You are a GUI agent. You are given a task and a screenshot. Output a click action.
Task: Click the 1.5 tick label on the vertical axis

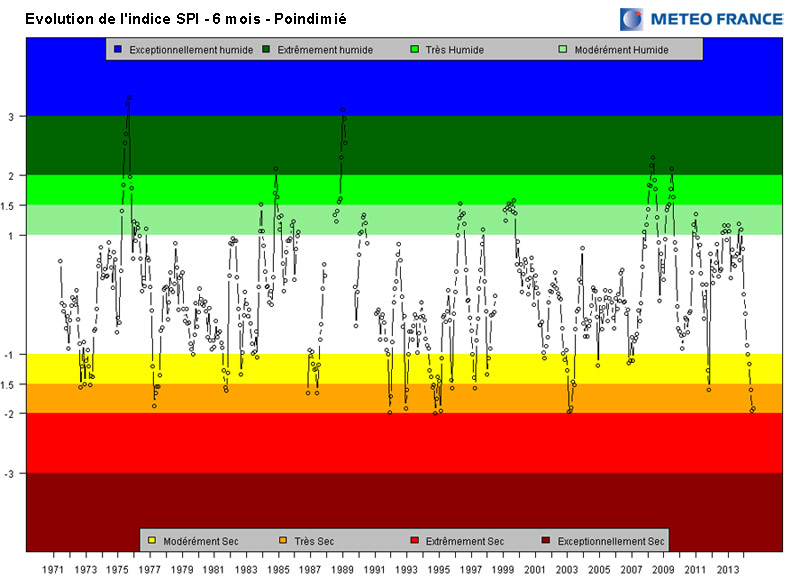(9, 206)
